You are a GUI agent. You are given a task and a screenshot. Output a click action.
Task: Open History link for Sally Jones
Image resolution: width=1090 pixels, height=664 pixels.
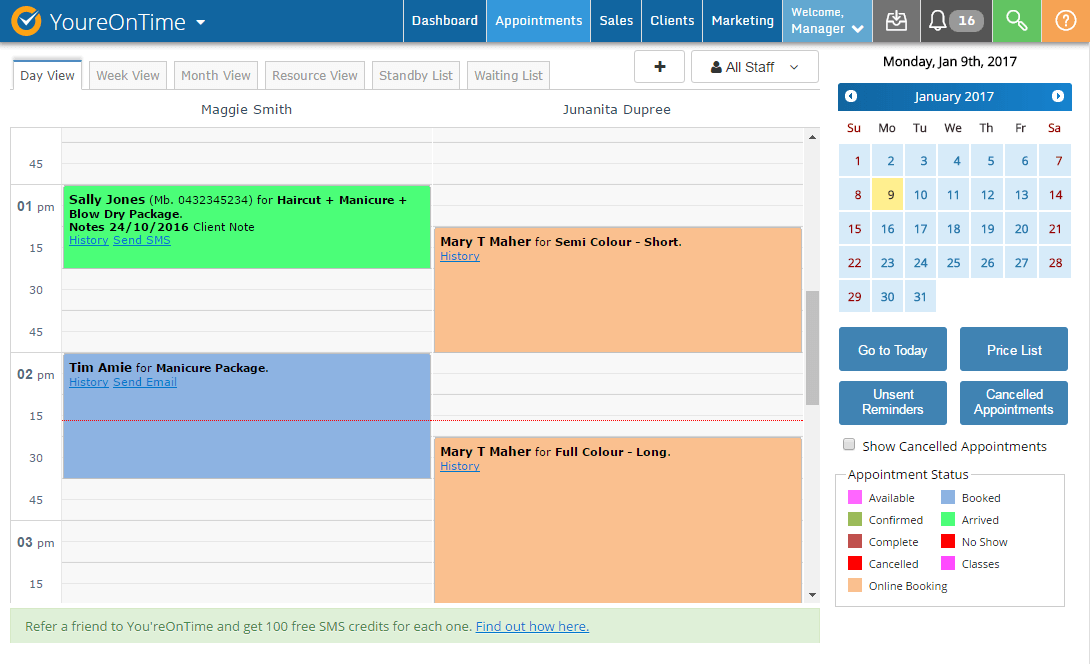point(88,241)
